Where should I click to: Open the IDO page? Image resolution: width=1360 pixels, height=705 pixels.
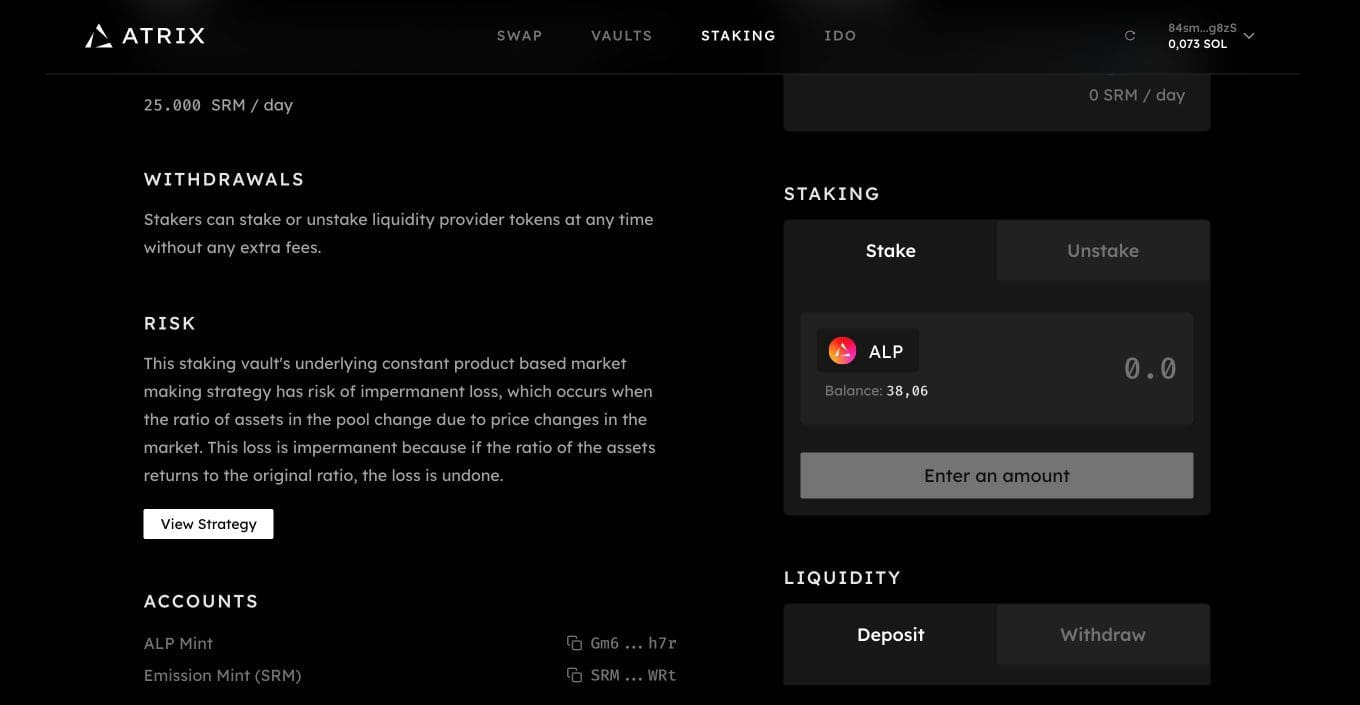(x=840, y=36)
